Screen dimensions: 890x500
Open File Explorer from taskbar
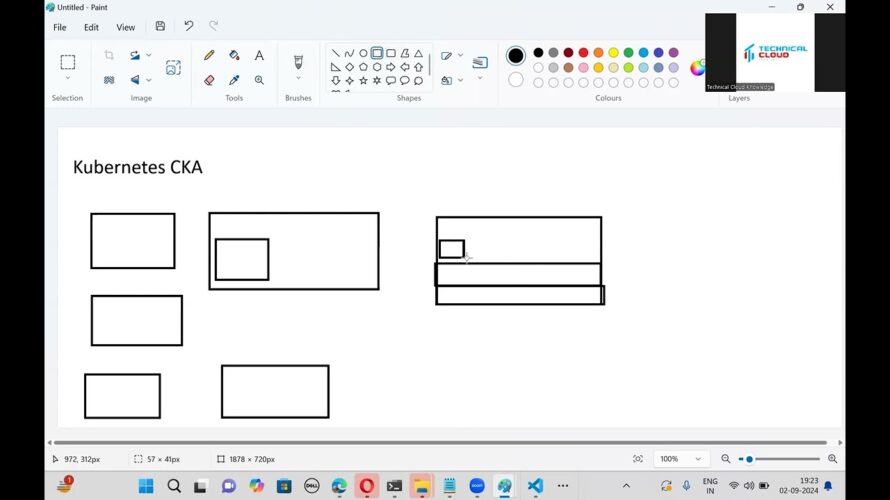coord(421,486)
